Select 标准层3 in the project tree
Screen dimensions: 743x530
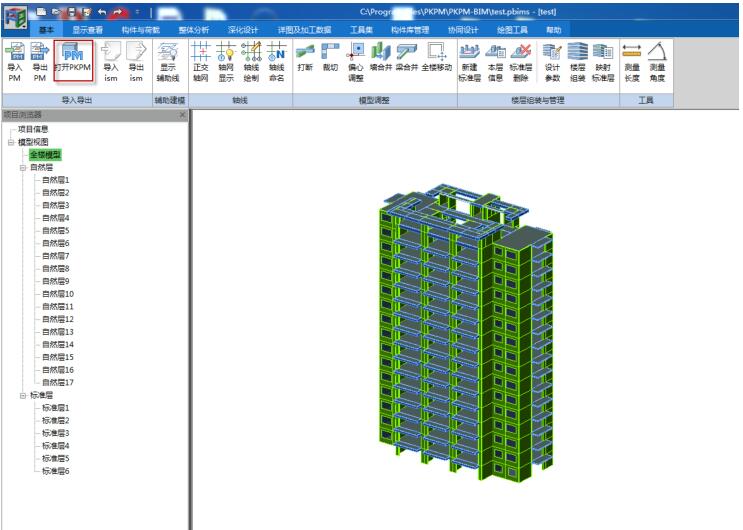pos(55,433)
